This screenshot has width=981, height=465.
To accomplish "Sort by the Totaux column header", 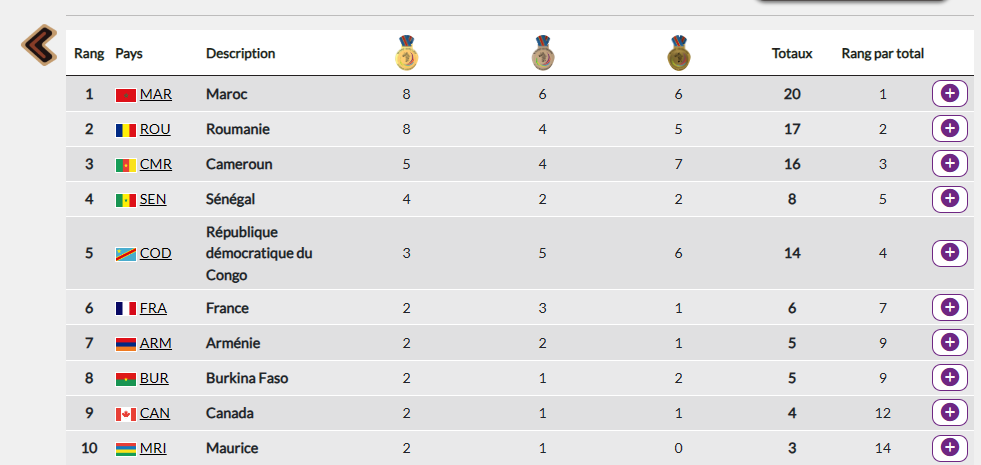I will (792, 54).
